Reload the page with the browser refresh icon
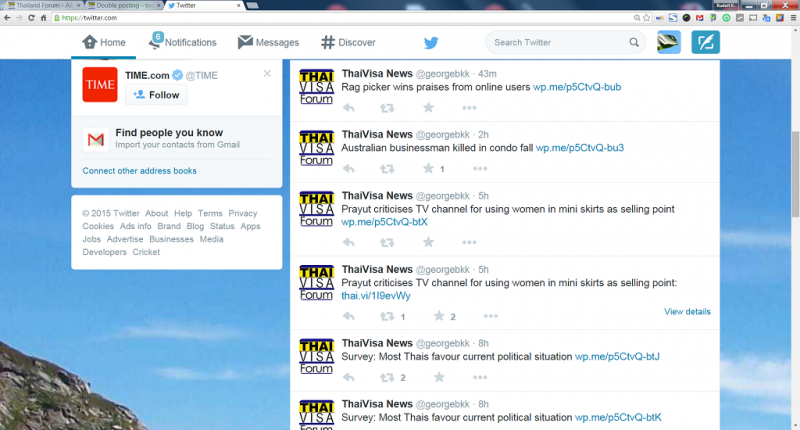The image size is (800, 430). coord(31,17)
